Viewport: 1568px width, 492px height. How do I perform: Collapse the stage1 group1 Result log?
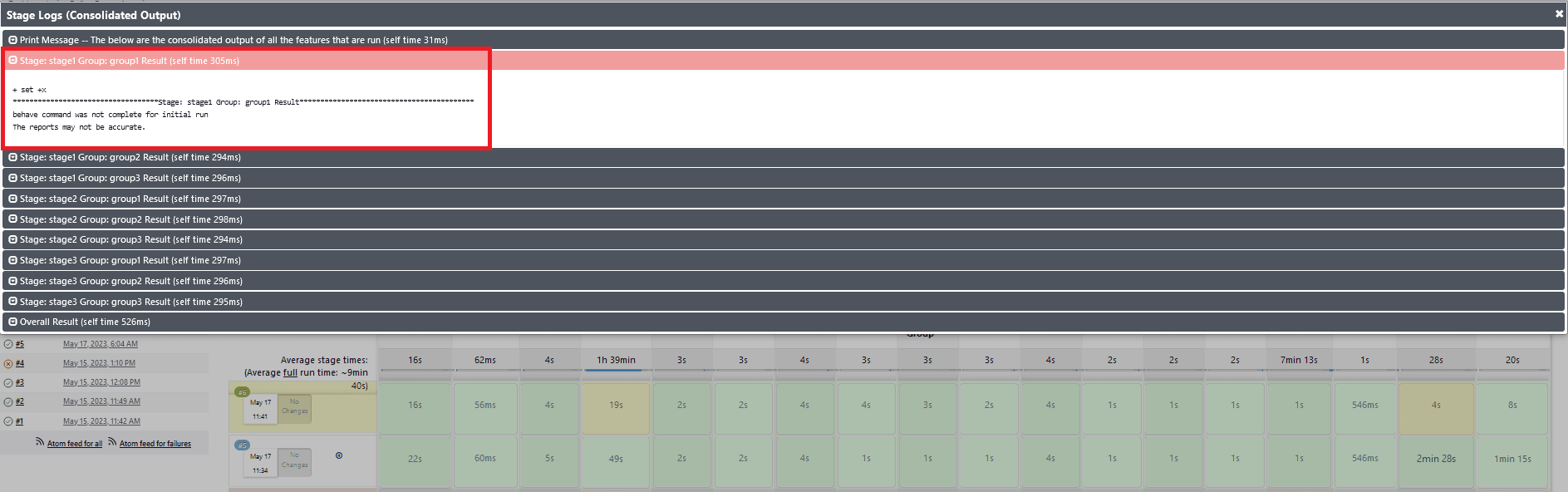point(784,61)
